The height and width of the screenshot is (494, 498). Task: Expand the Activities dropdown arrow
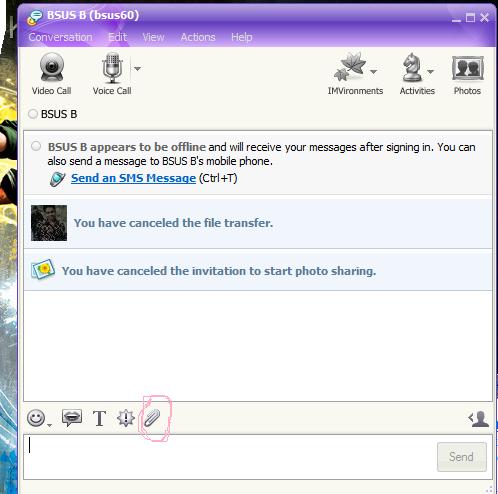coord(430,71)
